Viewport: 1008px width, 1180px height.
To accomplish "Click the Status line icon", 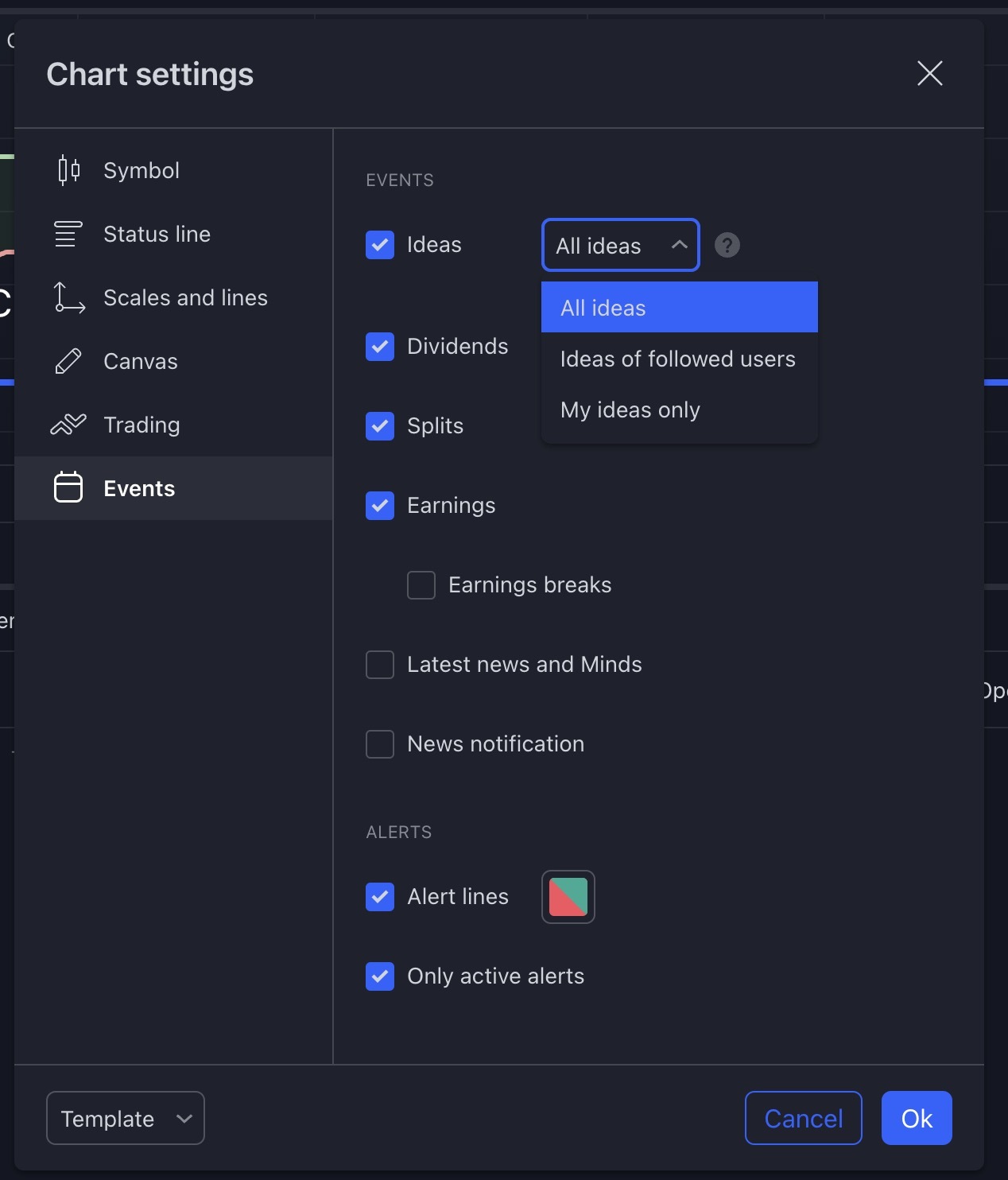I will (x=68, y=234).
